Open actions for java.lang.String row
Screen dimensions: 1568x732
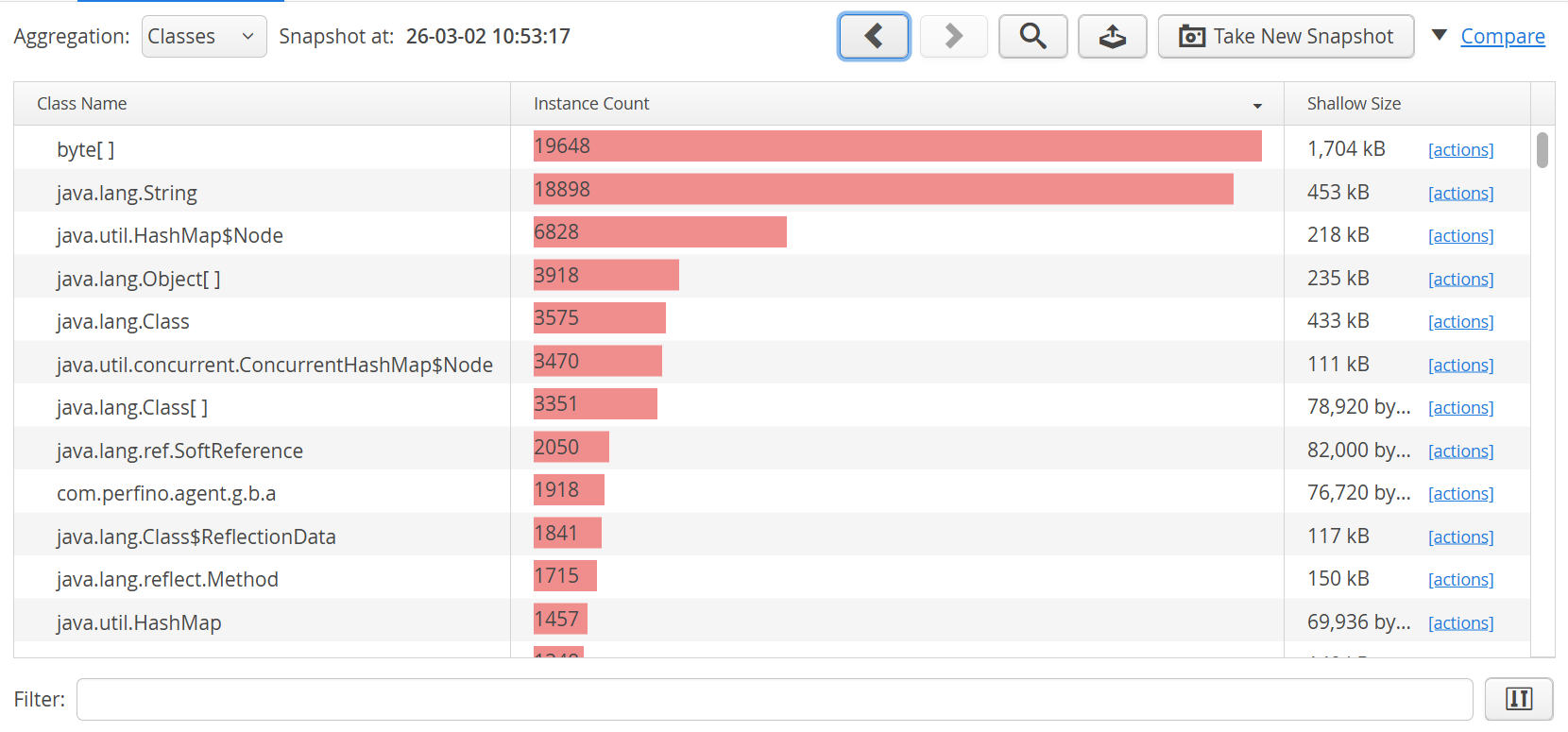(1460, 194)
